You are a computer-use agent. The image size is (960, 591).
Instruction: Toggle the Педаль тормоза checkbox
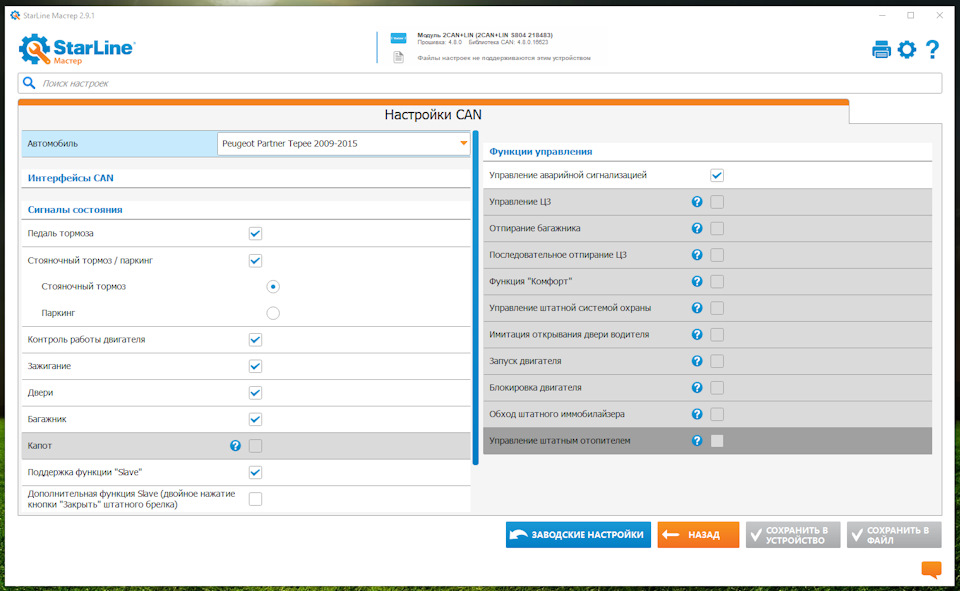[255, 233]
